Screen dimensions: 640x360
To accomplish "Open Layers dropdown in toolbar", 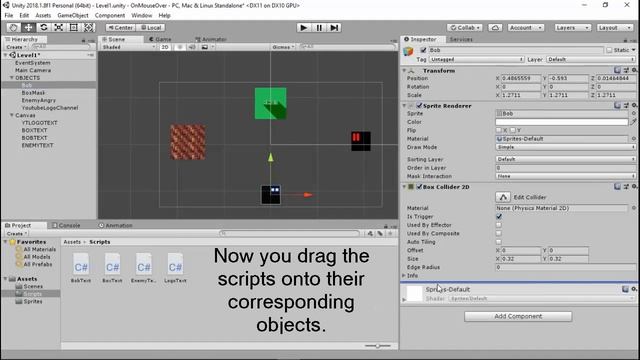I will coord(572,27).
